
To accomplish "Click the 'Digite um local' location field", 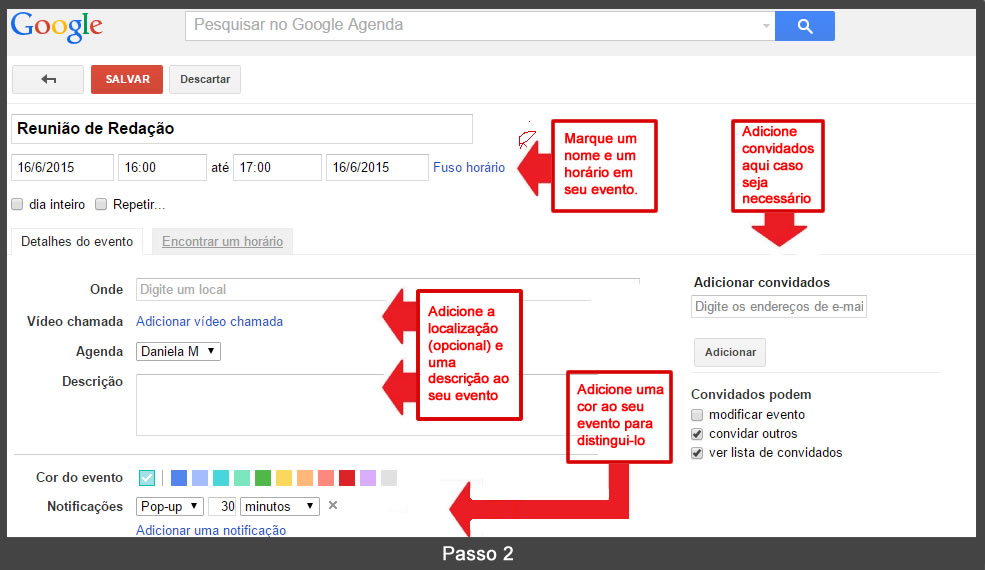I will (x=387, y=289).
